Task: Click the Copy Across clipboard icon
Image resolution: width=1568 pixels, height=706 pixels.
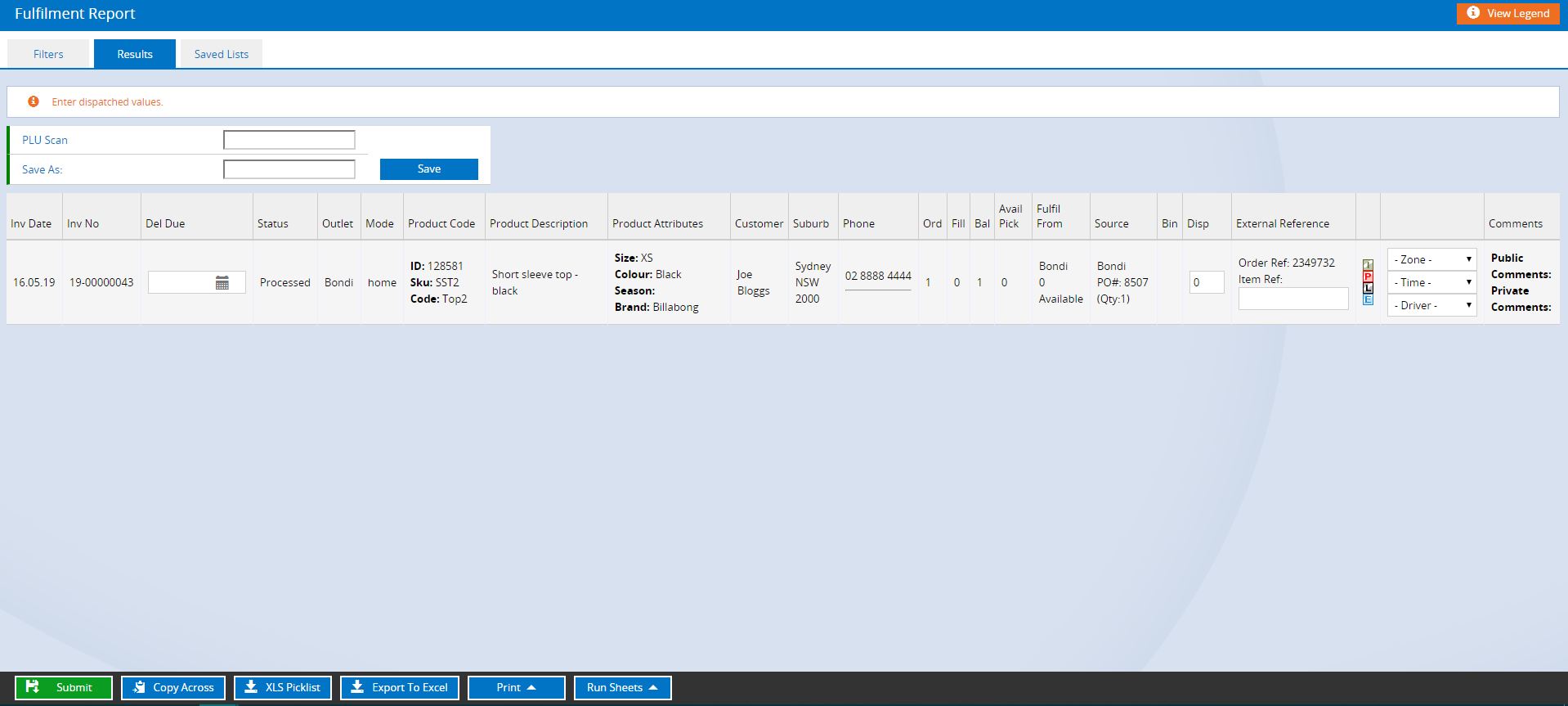Action: [x=140, y=687]
